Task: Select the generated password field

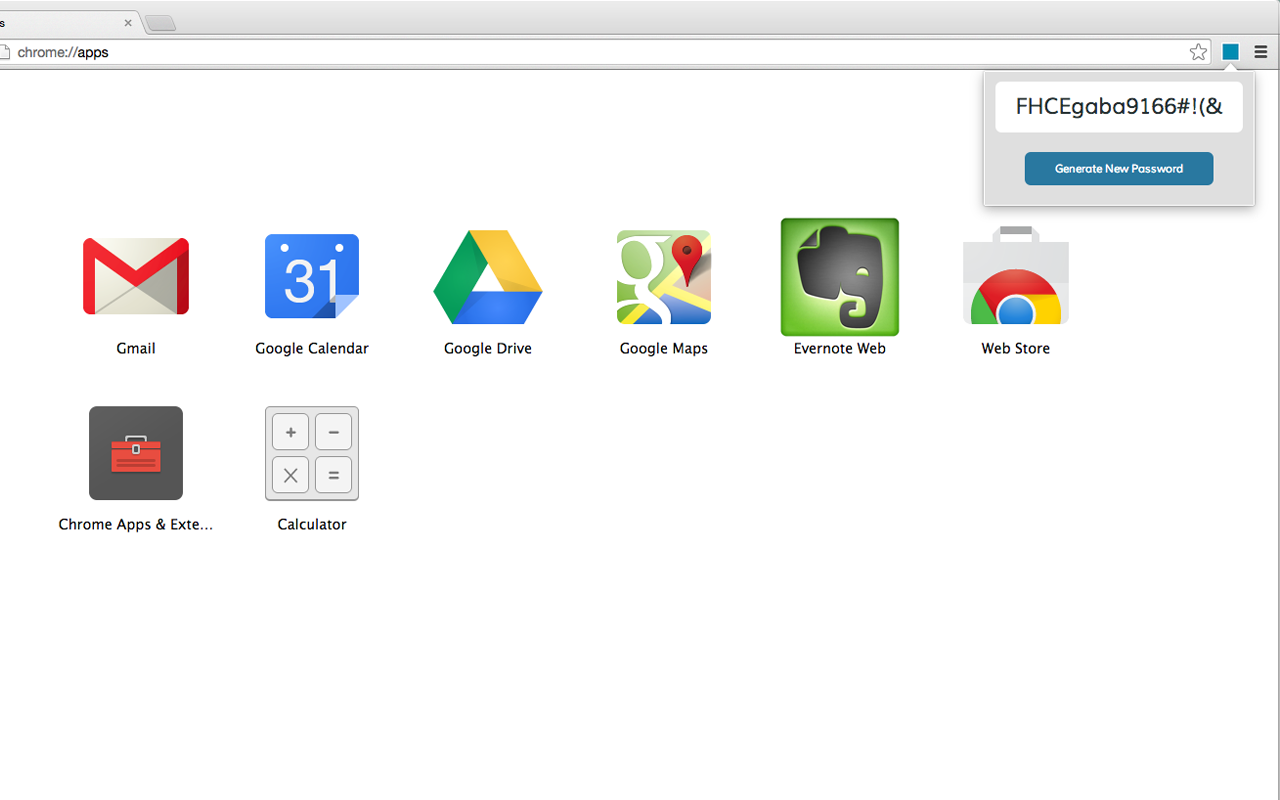Action: click(1119, 107)
